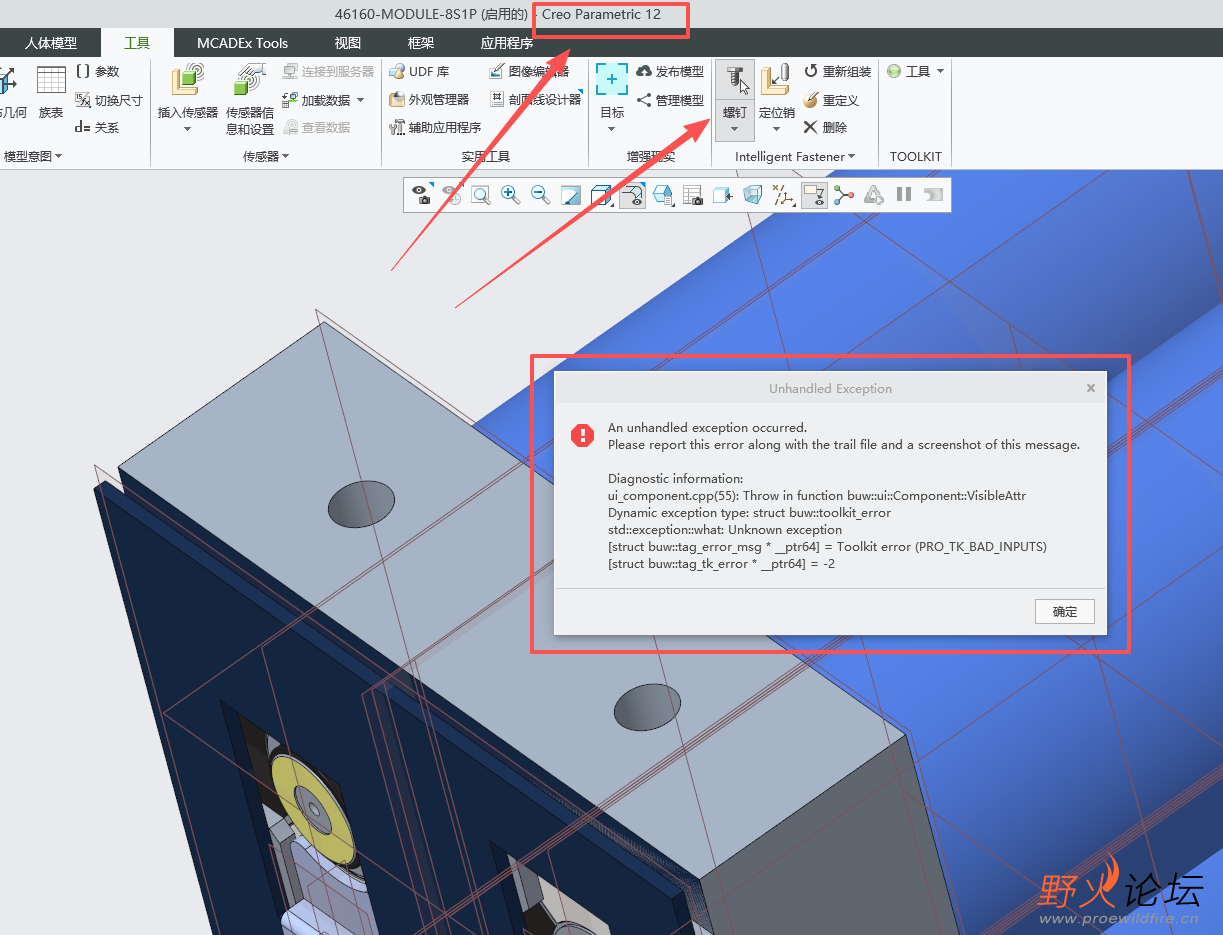Open the 螺钉 dropdown arrow
The image size is (1223, 935).
pos(734,128)
